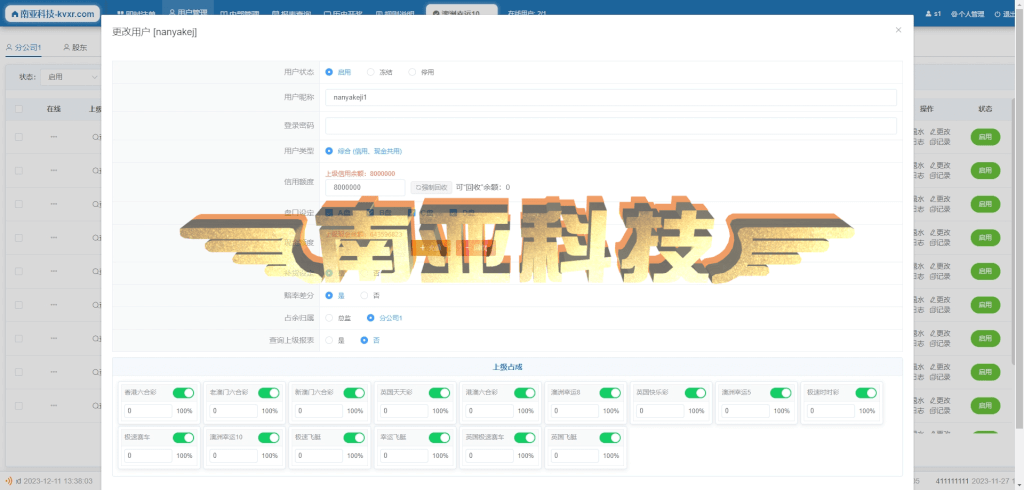1024x490 pixels.
Task: Click the 状态 column header in the background table
Action: pyautogui.click(x=985, y=109)
